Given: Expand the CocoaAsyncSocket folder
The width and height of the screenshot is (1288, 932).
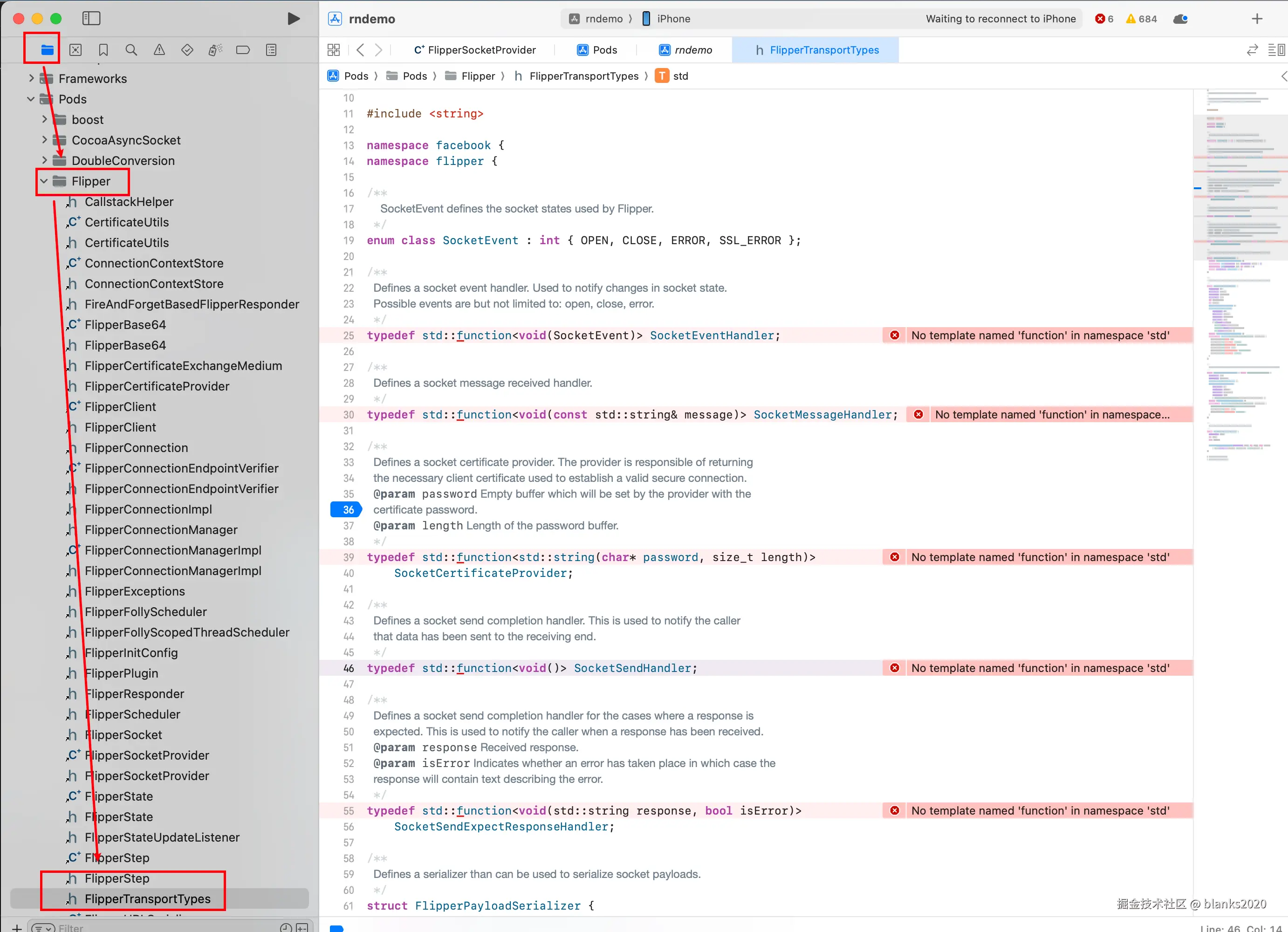Looking at the screenshot, I should (x=44, y=140).
